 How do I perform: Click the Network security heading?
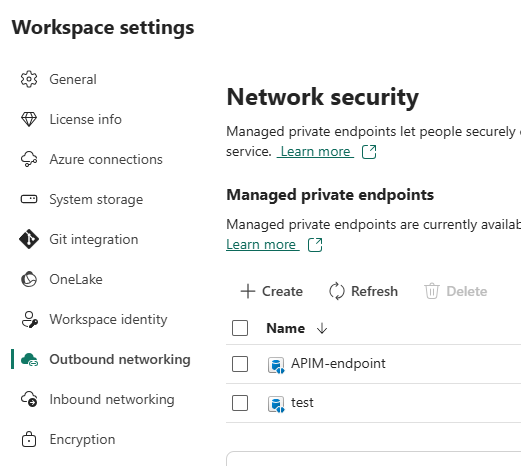click(x=322, y=97)
